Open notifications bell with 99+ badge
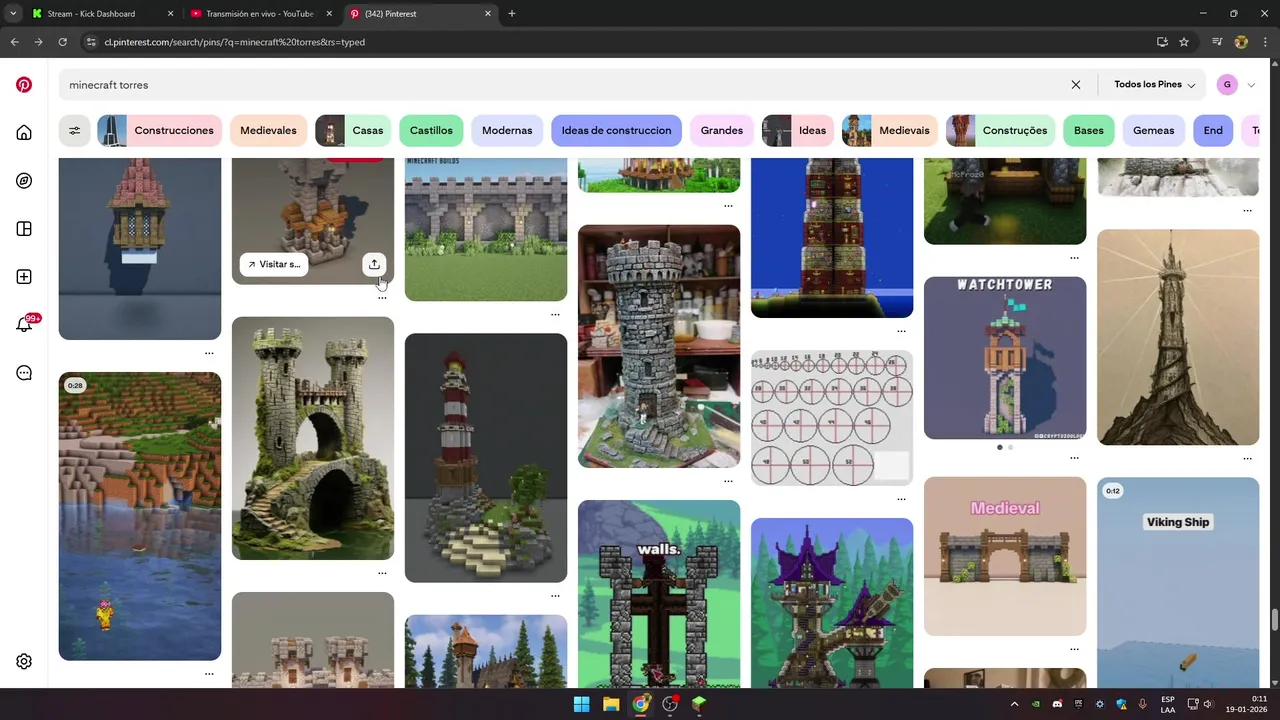This screenshot has width=1280, height=720. tap(25, 324)
